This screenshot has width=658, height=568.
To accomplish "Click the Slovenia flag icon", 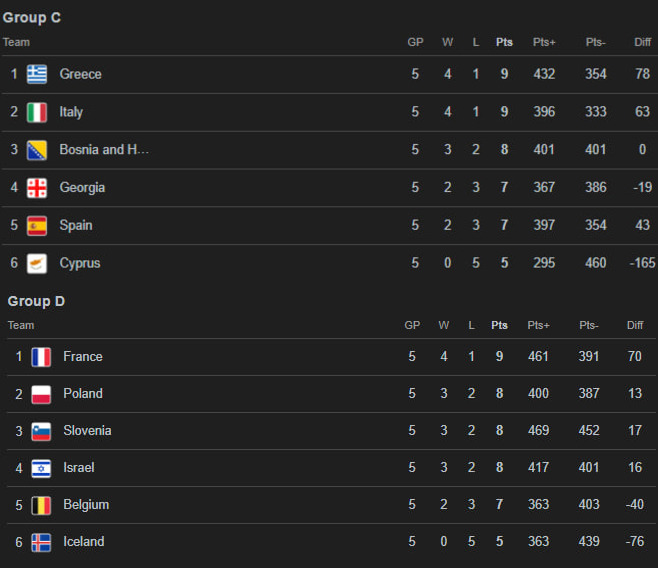I will [x=41, y=431].
